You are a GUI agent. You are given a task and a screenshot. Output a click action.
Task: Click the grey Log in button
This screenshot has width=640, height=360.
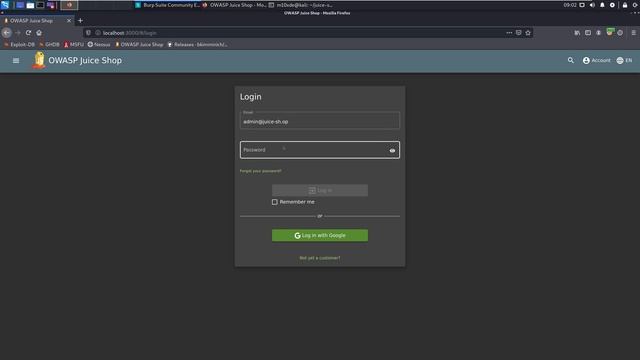(x=320, y=190)
